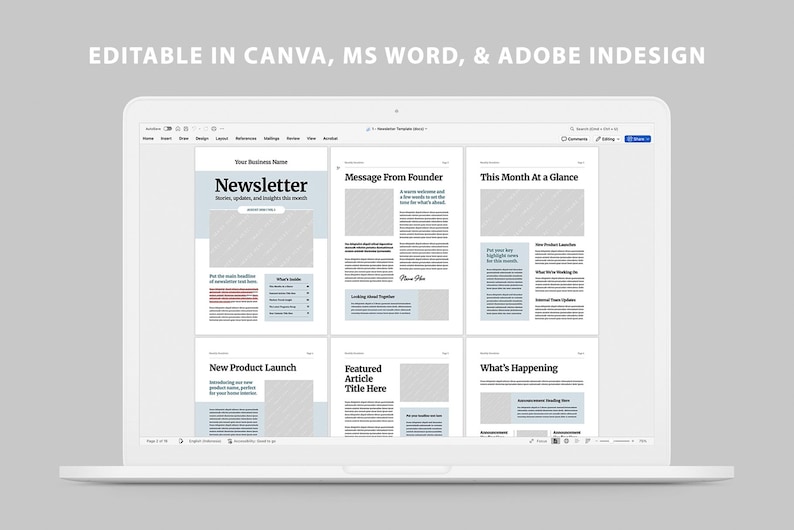Click the New Product Launches subheading
The image size is (794, 530).
tap(555, 244)
